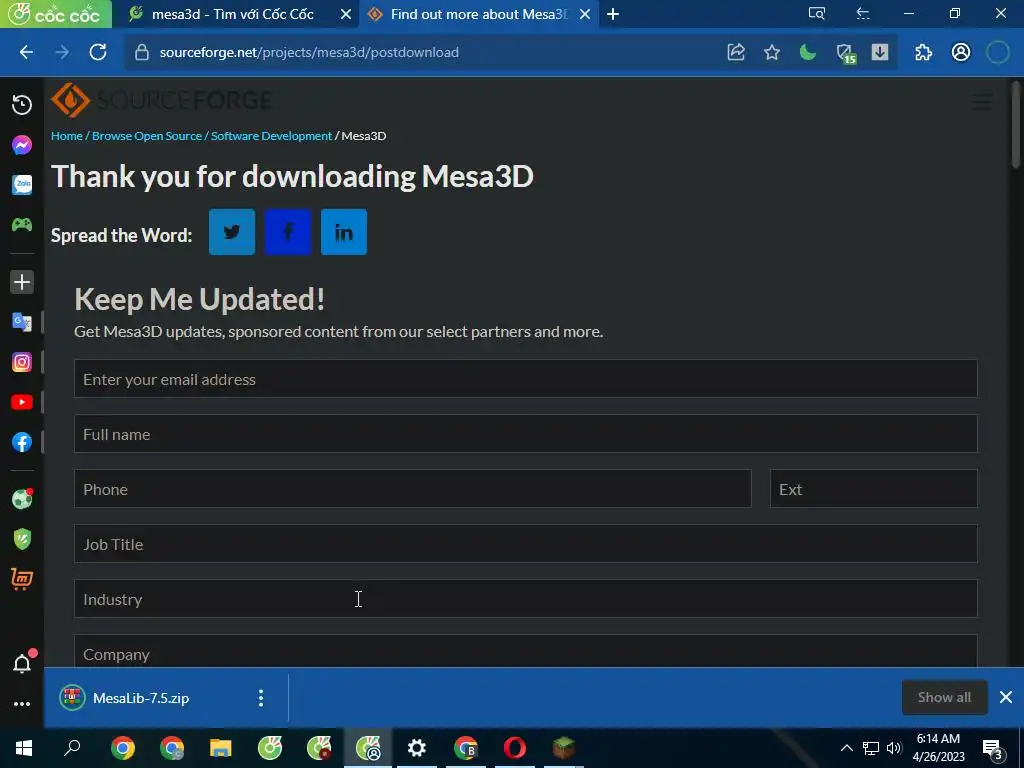
Task: Focus the Full name field
Action: tap(526, 434)
